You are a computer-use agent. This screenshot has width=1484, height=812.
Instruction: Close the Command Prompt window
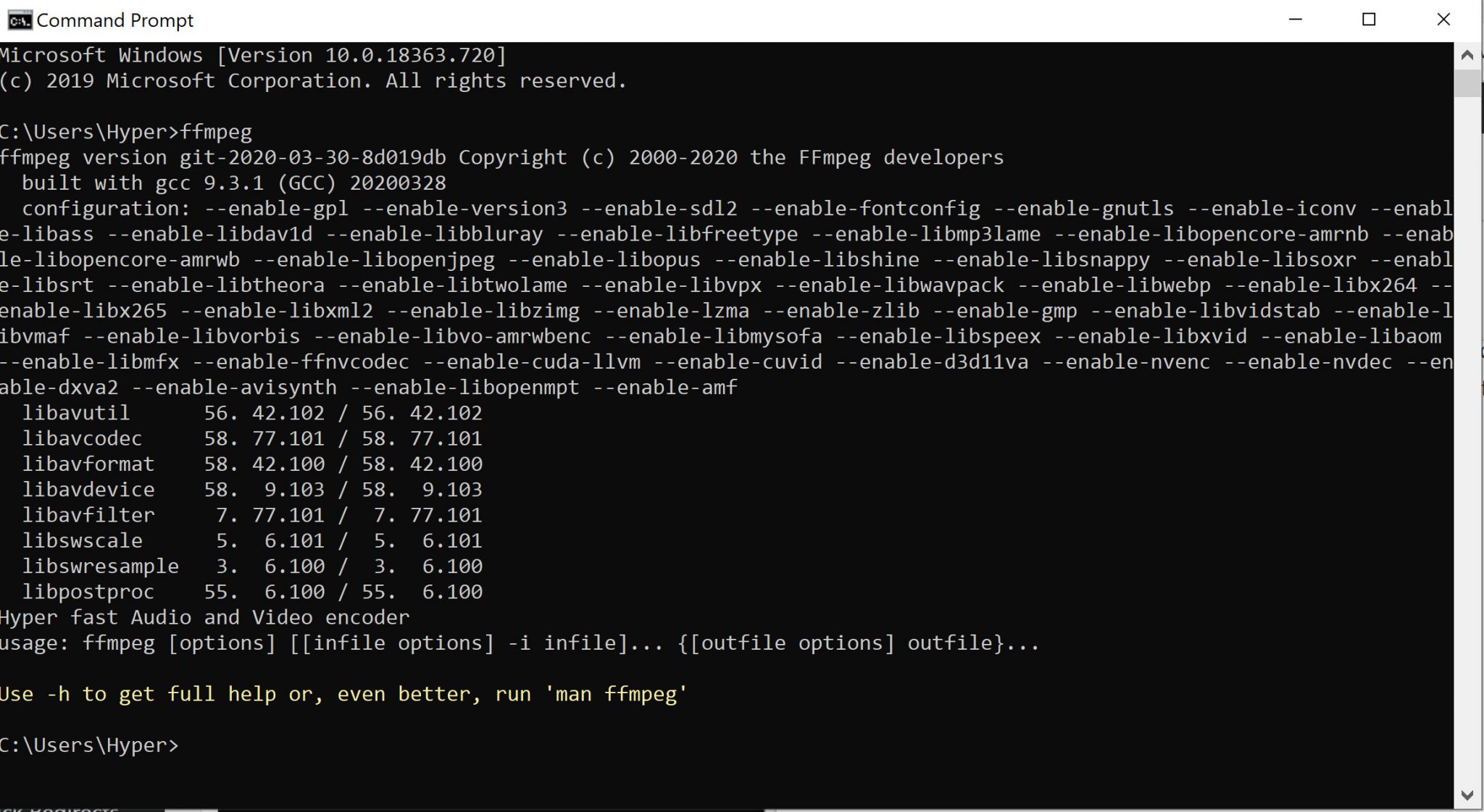(1443, 20)
